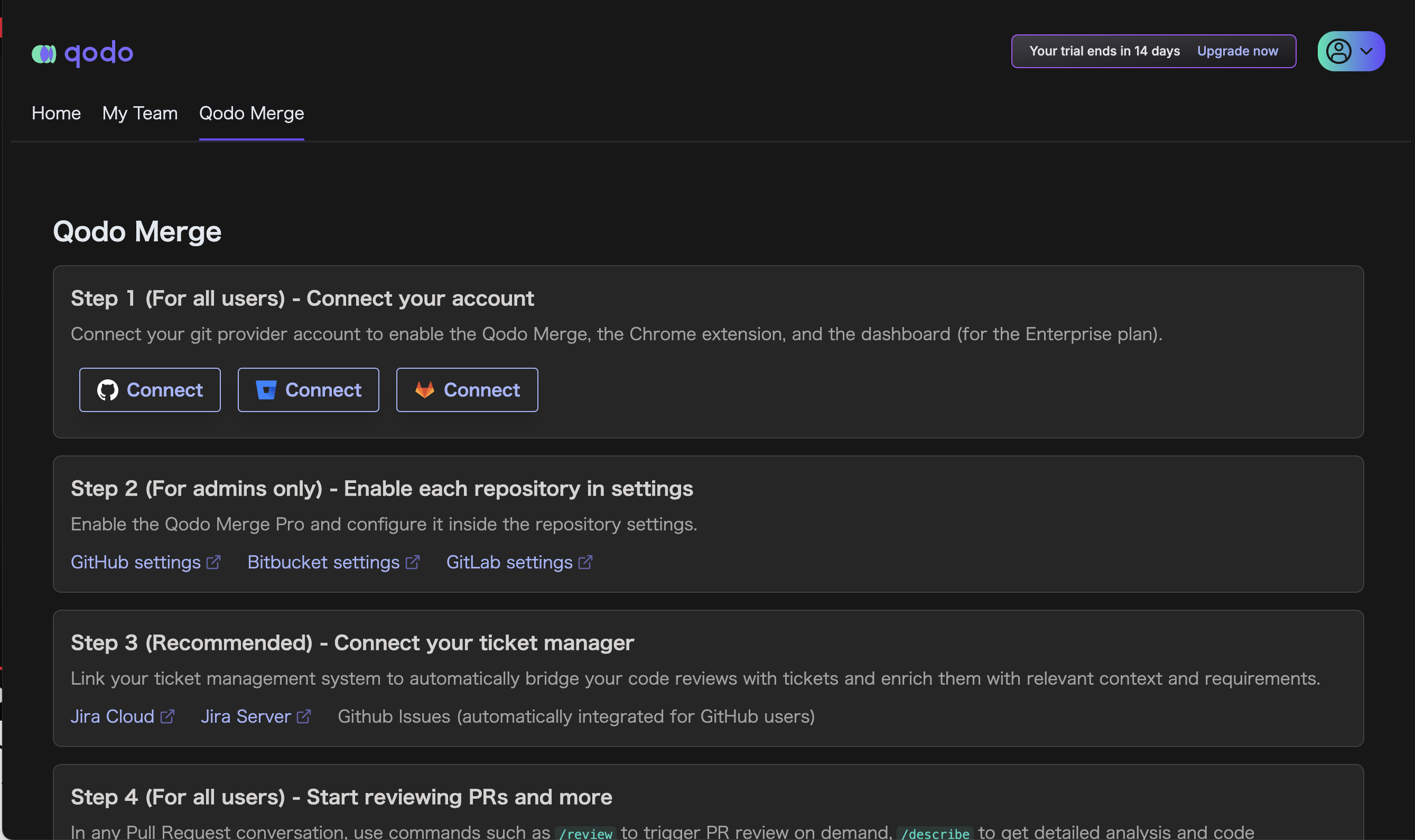Connect using the GitHub octocat icon button

pyautogui.click(x=109, y=389)
